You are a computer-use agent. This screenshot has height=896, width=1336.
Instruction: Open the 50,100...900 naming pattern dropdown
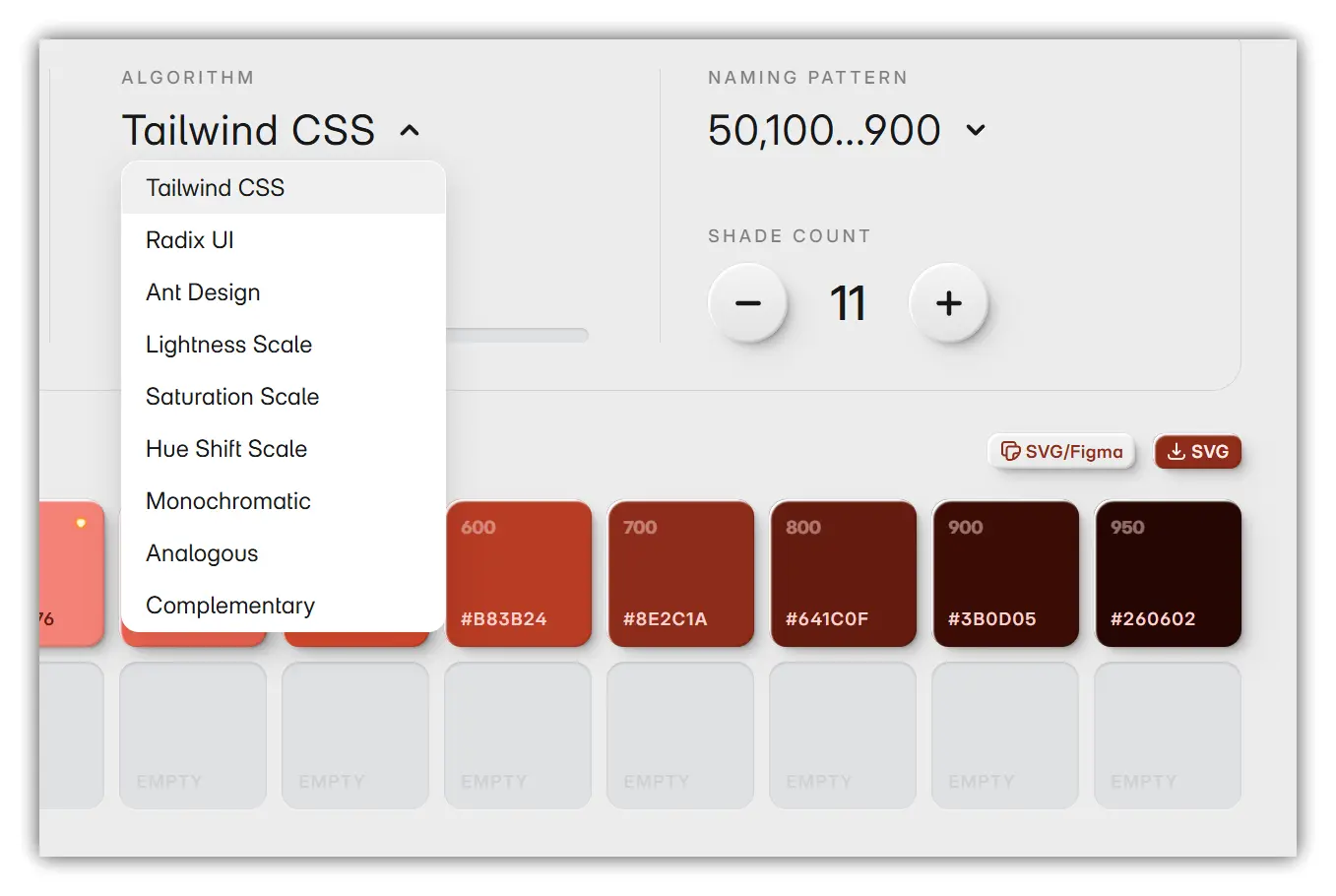(x=847, y=130)
